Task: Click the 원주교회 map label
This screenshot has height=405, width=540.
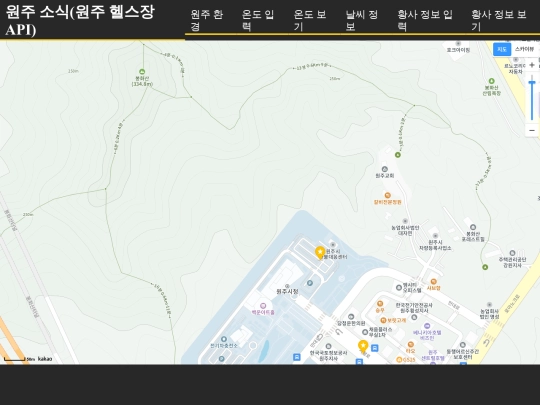Action: tap(385, 176)
